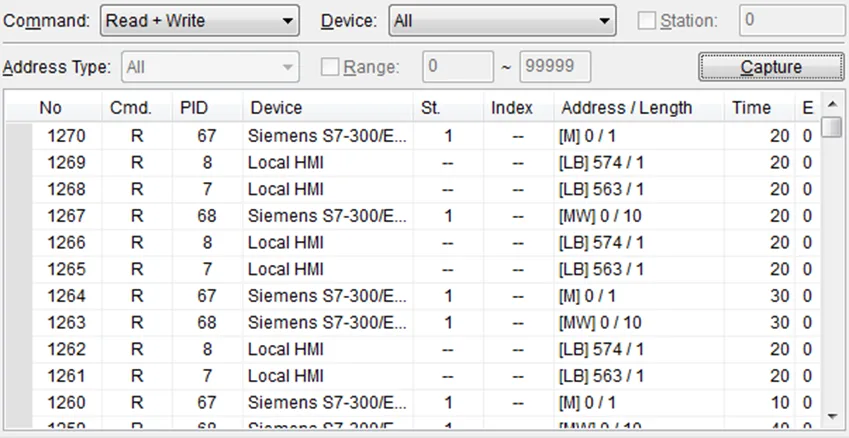Click the scroll down arrow of the table
This screenshot has height=438, width=849.
click(831, 416)
